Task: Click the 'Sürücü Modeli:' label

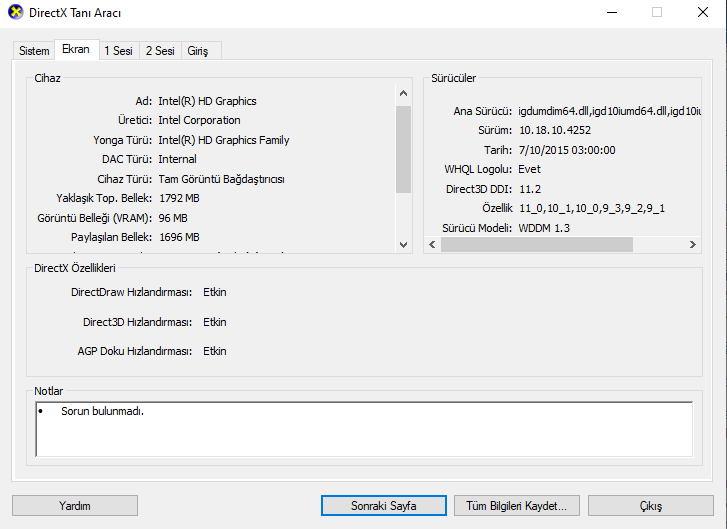Action: [x=477, y=228]
